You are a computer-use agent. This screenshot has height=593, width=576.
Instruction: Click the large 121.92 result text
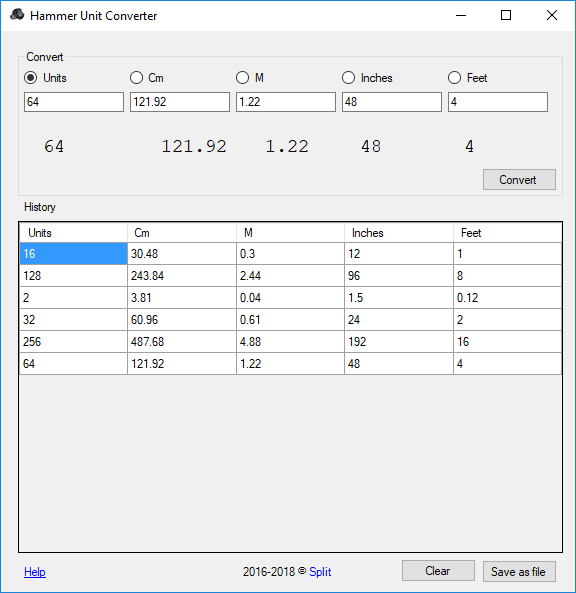tap(194, 147)
